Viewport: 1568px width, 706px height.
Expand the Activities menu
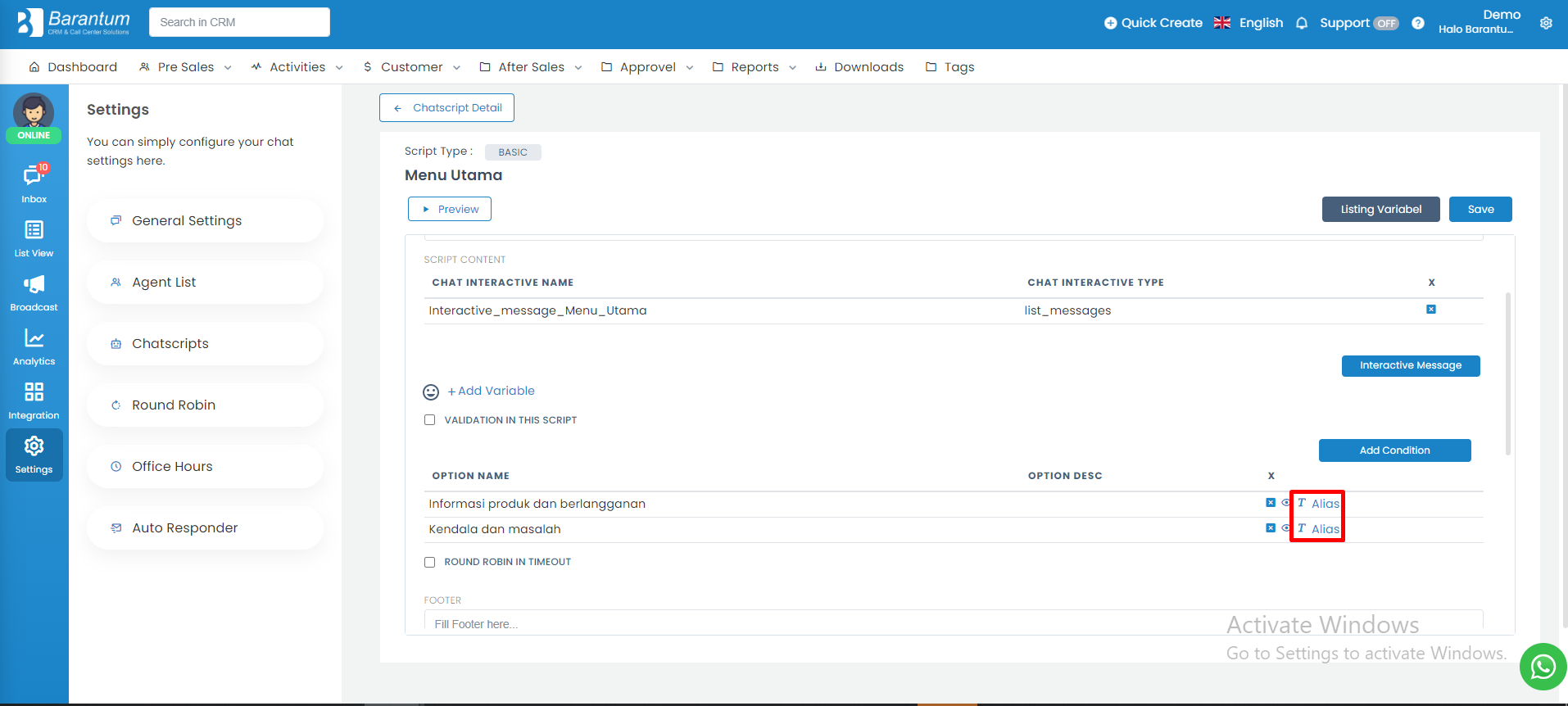tap(297, 67)
